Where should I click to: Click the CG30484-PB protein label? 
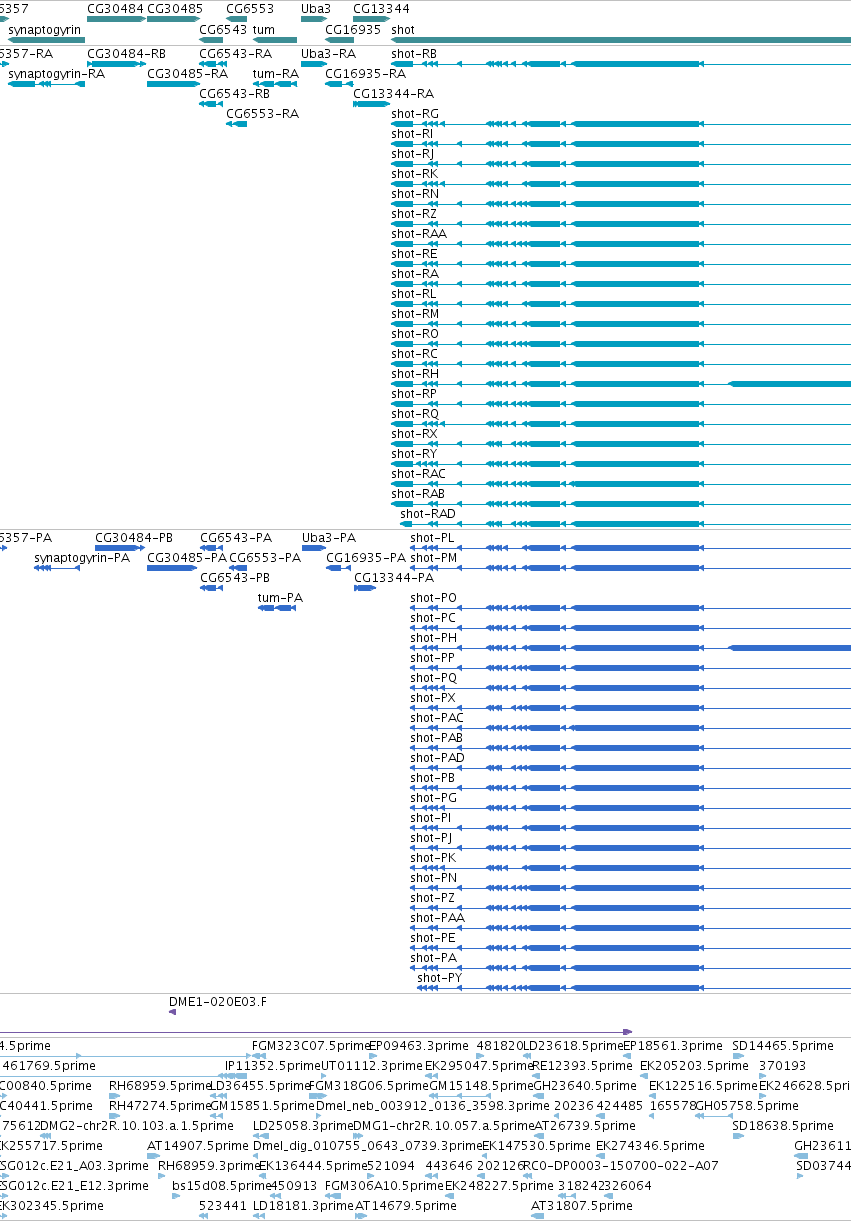pyautogui.click(x=134, y=538)
